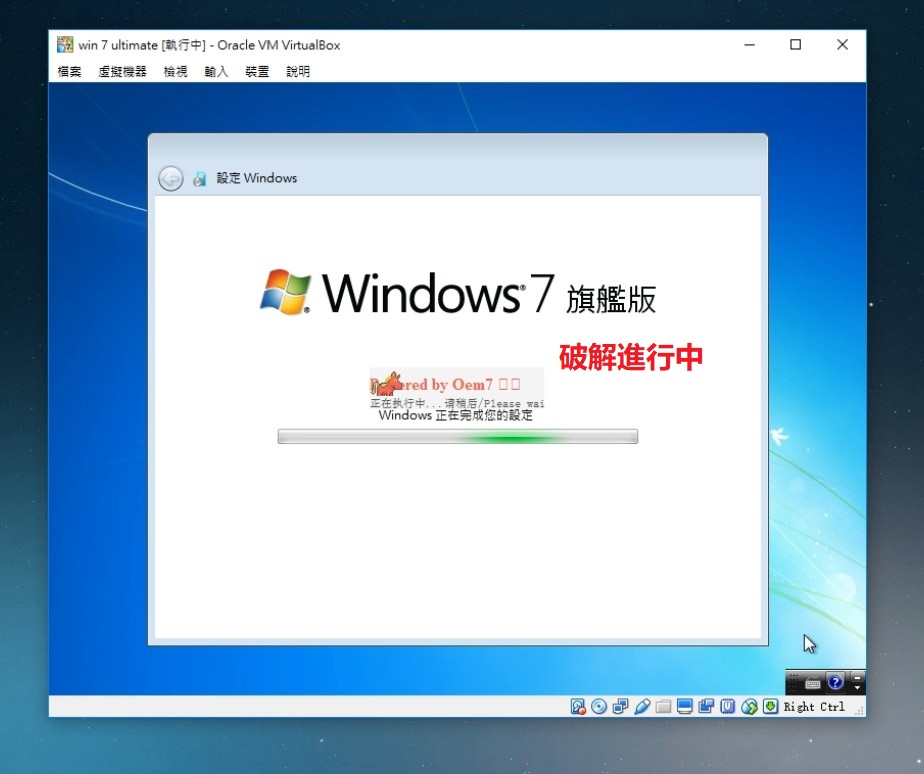Close the VirtualBox window
Viewport: 924px width, 774px height.
point(843,45)
